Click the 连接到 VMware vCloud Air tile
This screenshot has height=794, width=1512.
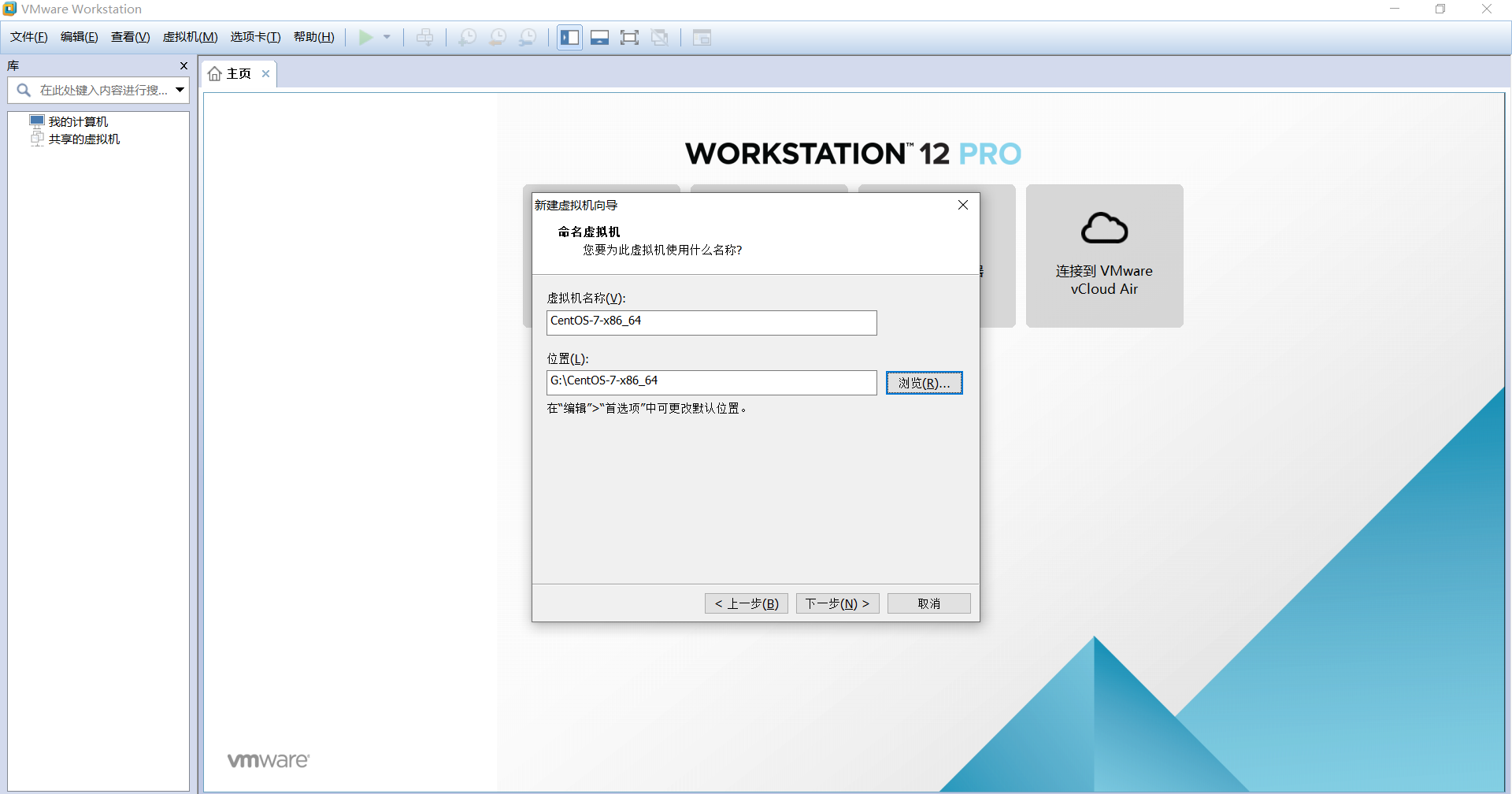coord(1104,256)
